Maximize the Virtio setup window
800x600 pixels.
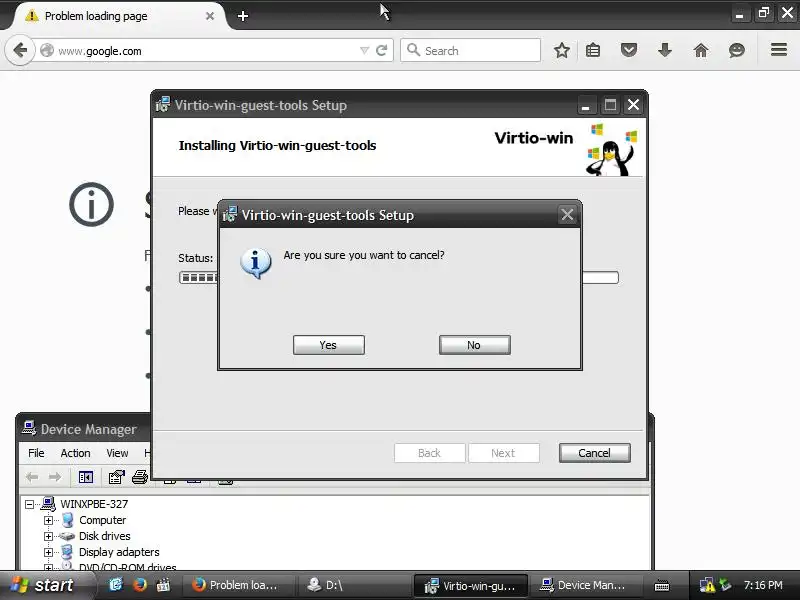(x=610, y=105)
